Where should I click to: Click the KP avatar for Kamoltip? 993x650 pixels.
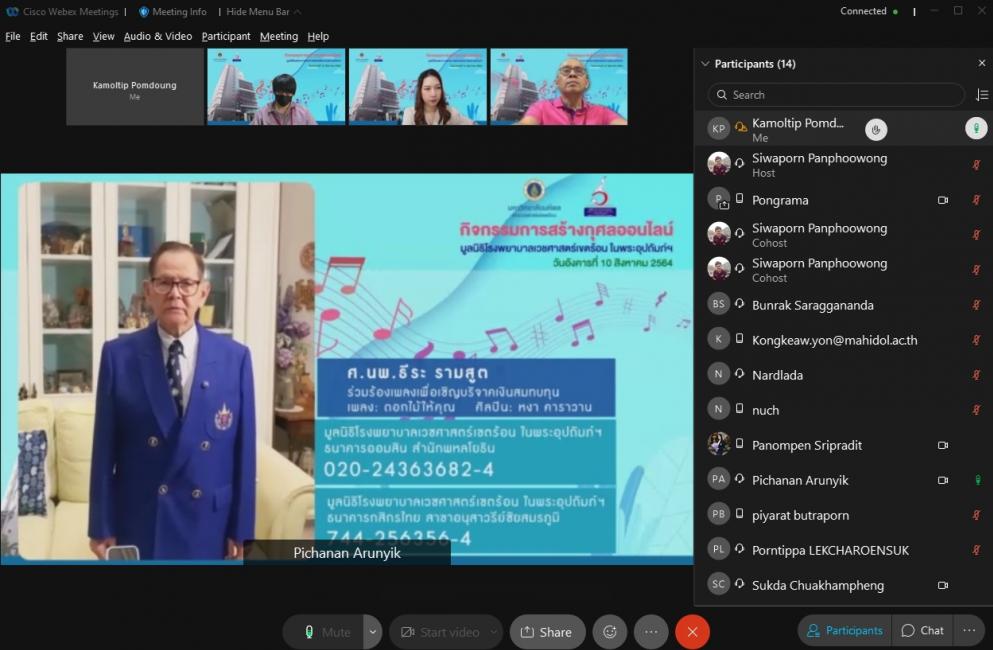pyautogui.click(x=718, y=129)
